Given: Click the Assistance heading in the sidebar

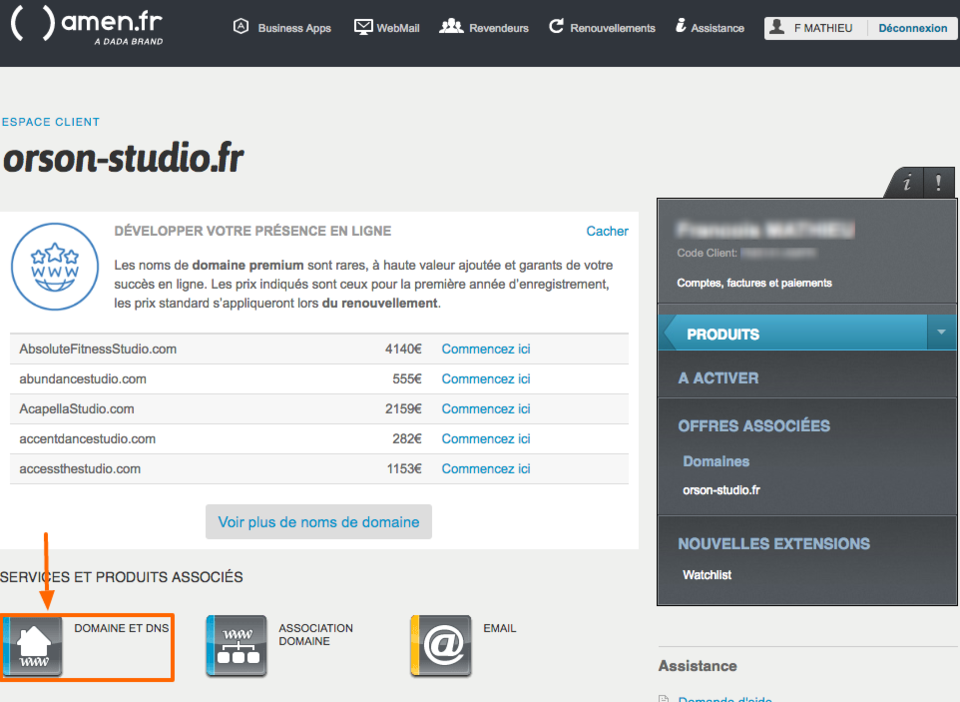Looking at the screenshot, I should pos(698,666).
